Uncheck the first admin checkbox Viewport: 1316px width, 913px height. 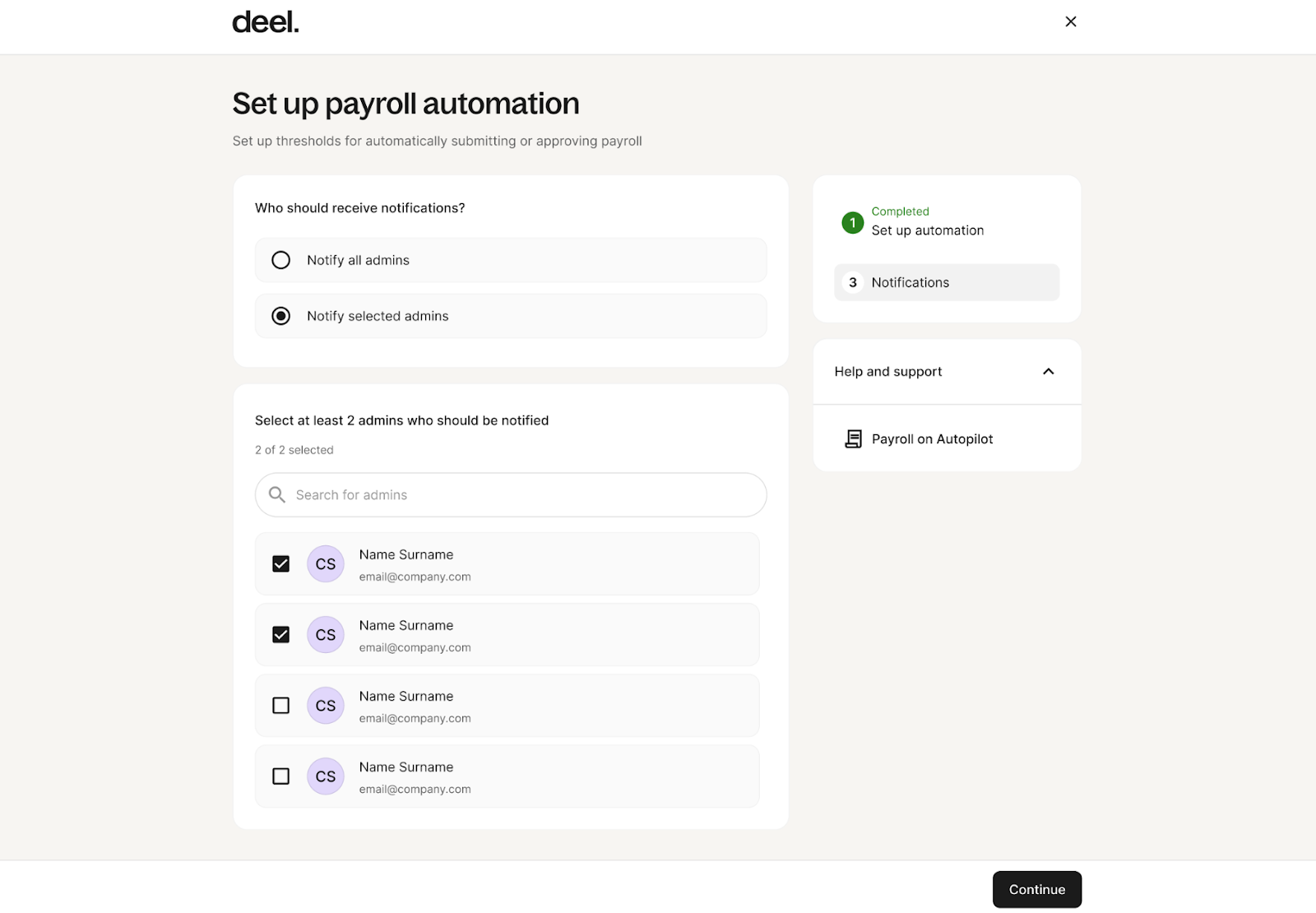(x=281, y=564)
